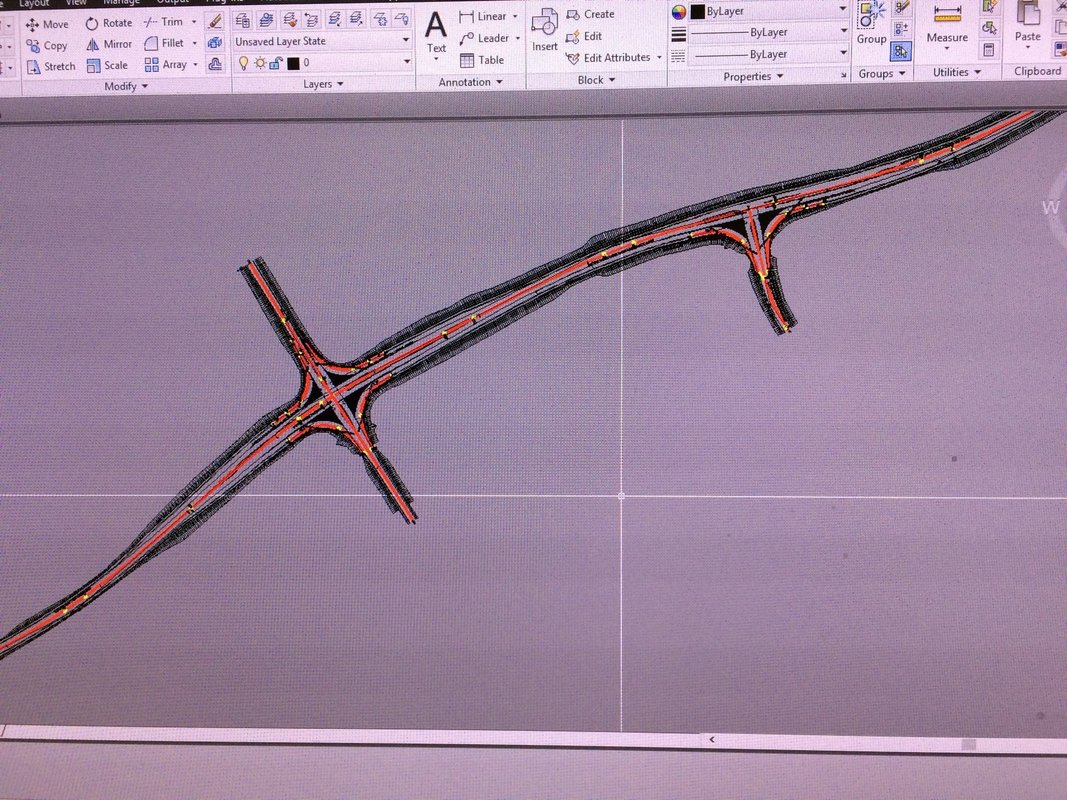Image resolution: width=1067 pixels, height=800 pixels.
Task: Toggle the layer lock padlock
Action: point(276,63)
